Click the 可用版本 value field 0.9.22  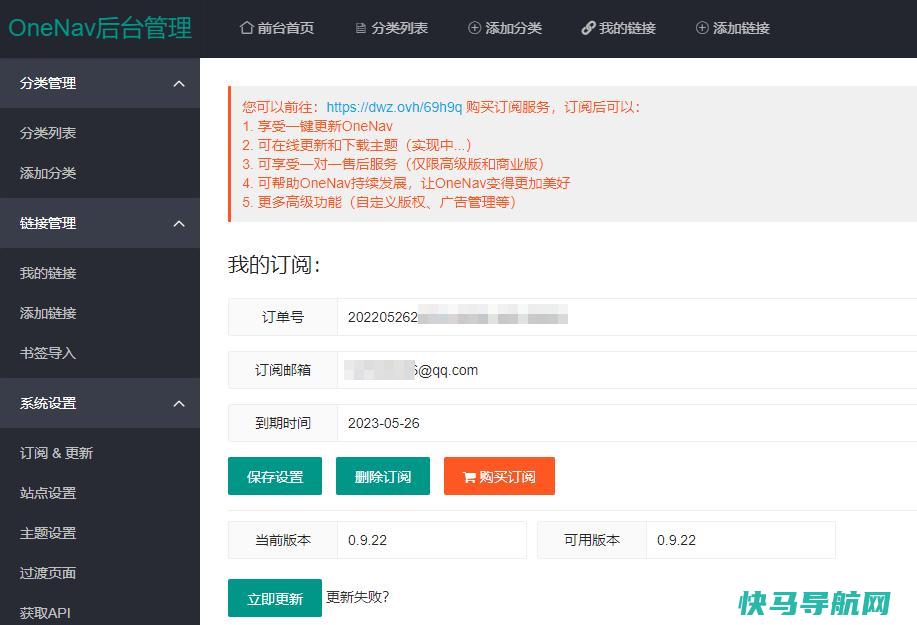pyautogui.click(x=741, y=540)
